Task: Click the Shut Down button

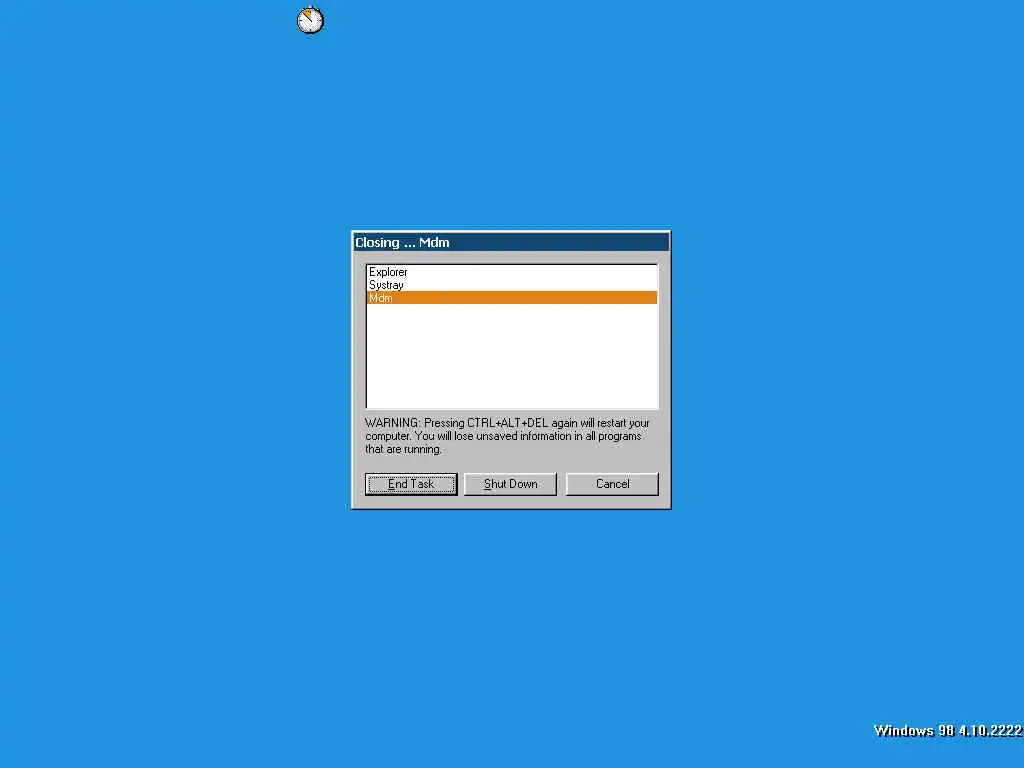Action: 510,484
